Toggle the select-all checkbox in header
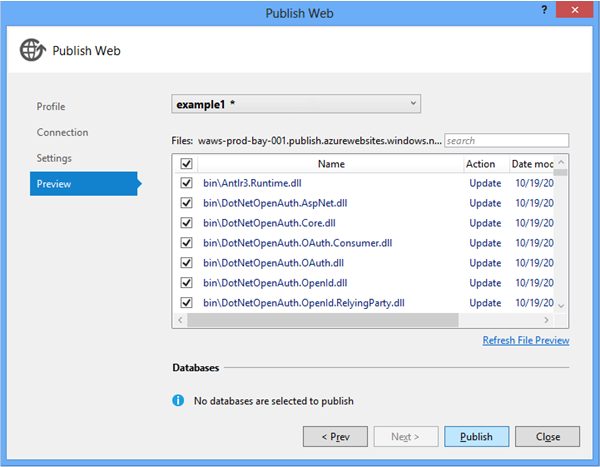 186,164
